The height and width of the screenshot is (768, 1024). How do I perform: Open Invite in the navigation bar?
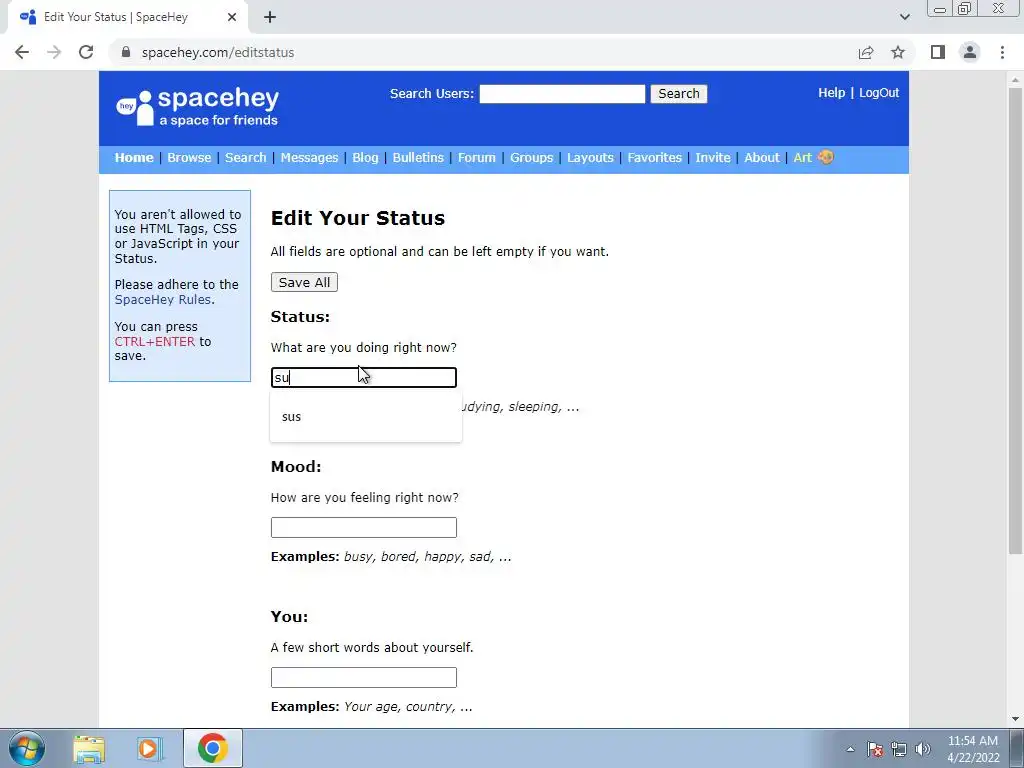[x=712, y=157]
